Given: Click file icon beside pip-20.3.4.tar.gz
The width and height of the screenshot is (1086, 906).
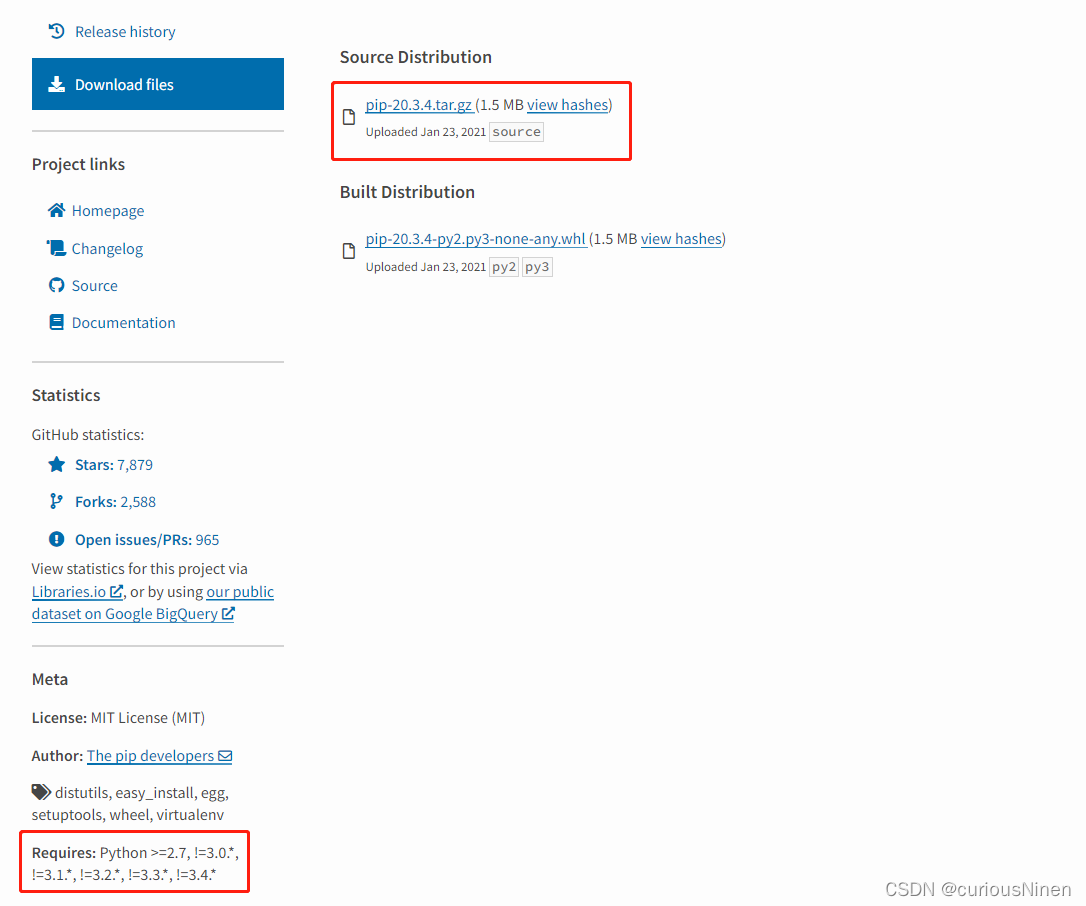Looking at the screenshot, I should (x=349, y=117).
